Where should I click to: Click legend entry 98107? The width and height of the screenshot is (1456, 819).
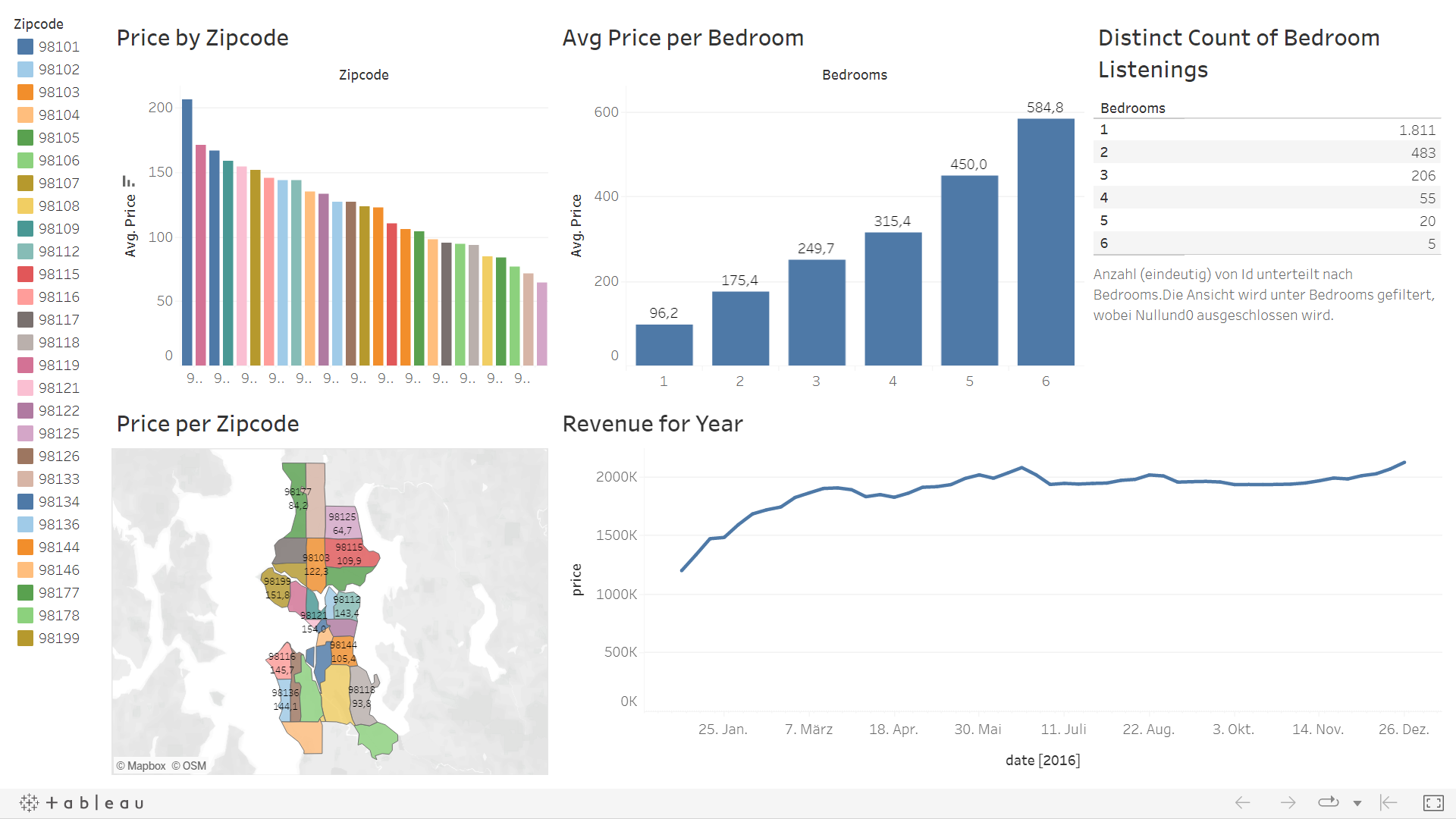point(49,184)
